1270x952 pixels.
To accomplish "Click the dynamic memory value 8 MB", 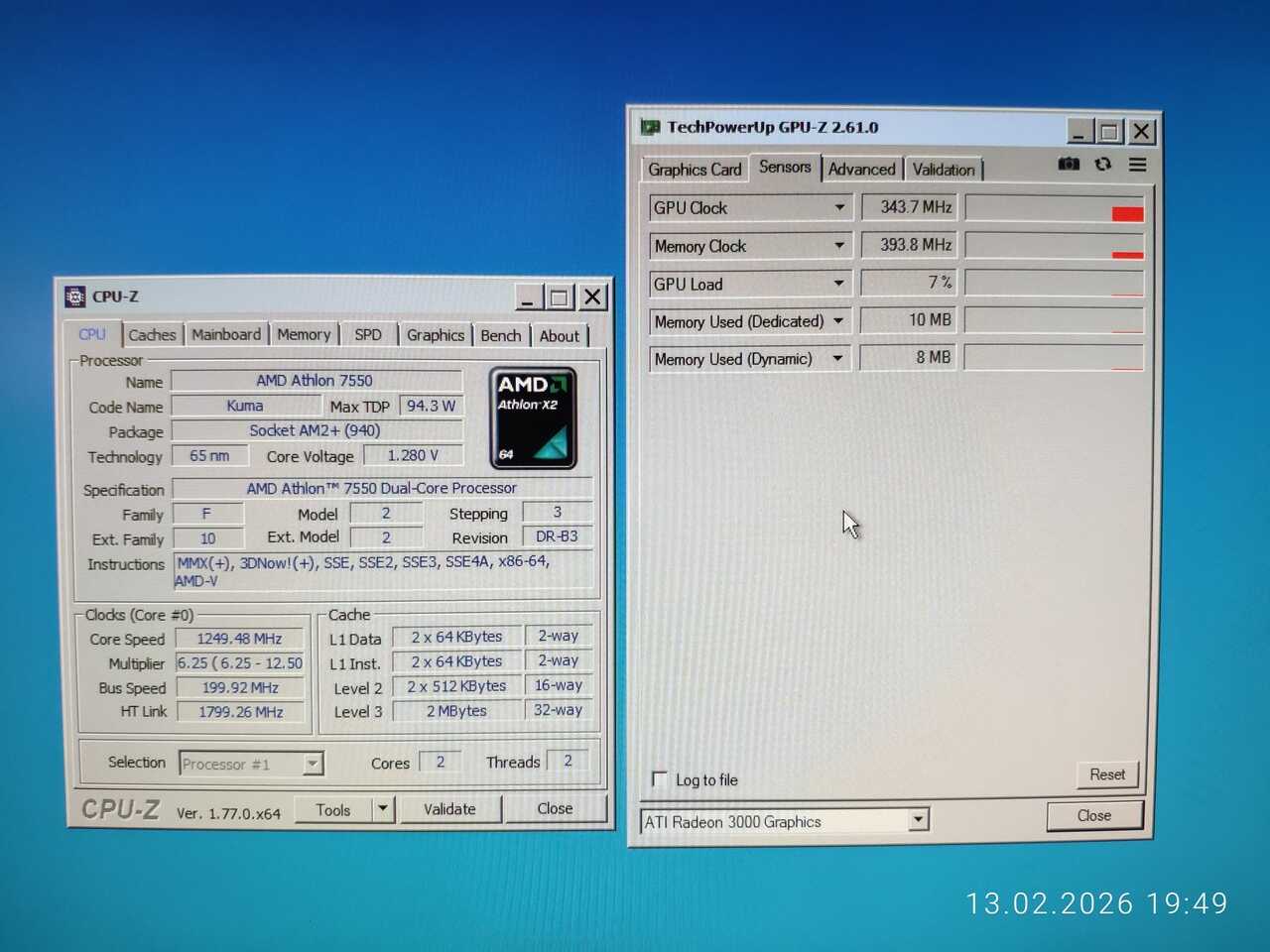I will pos(909,357).
